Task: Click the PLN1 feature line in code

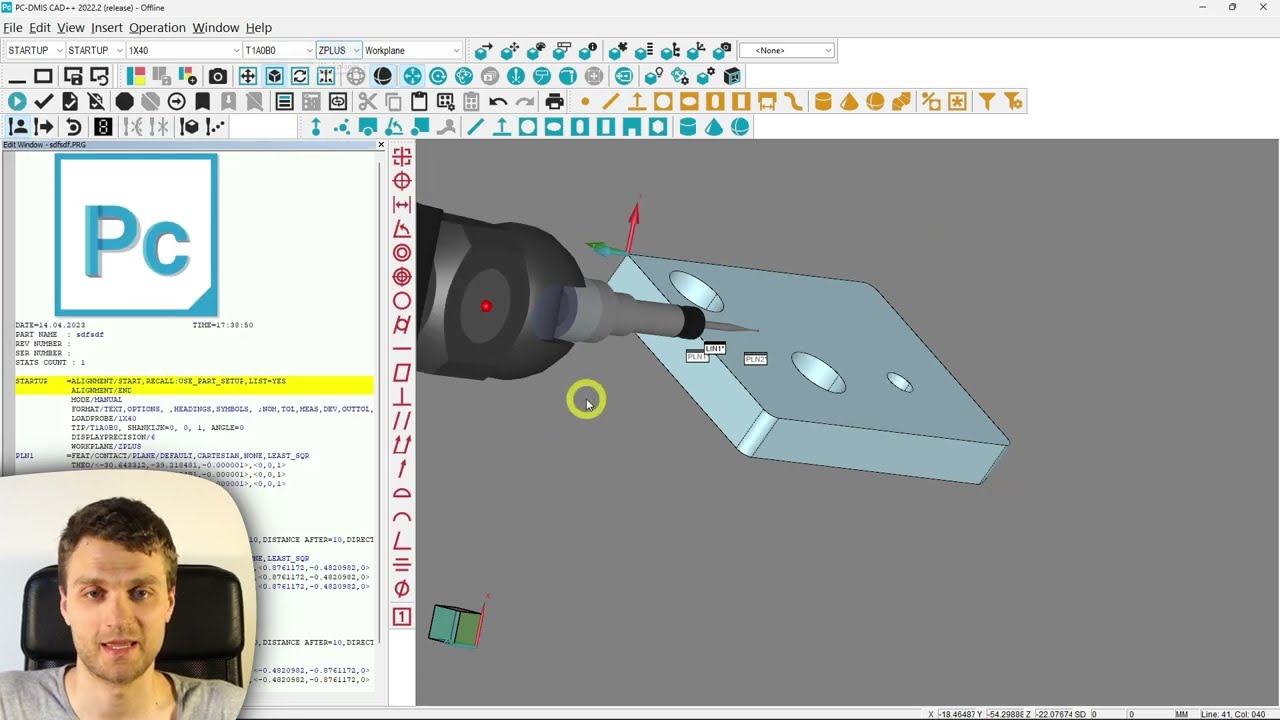Action: [x=162, y=456]
